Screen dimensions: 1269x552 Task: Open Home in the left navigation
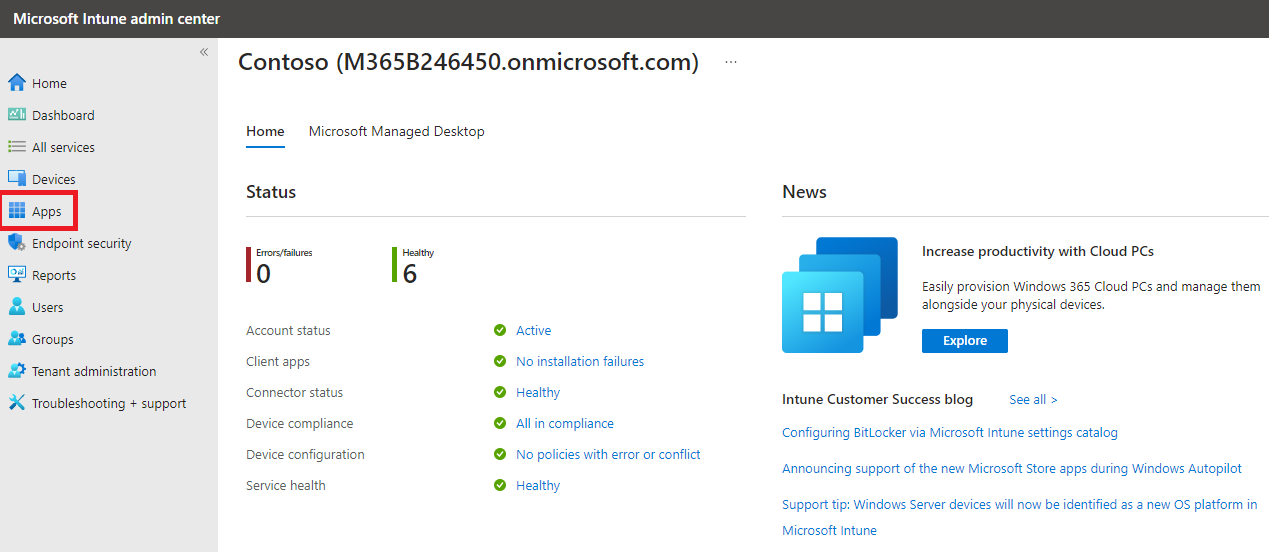(x=49, y=83)
